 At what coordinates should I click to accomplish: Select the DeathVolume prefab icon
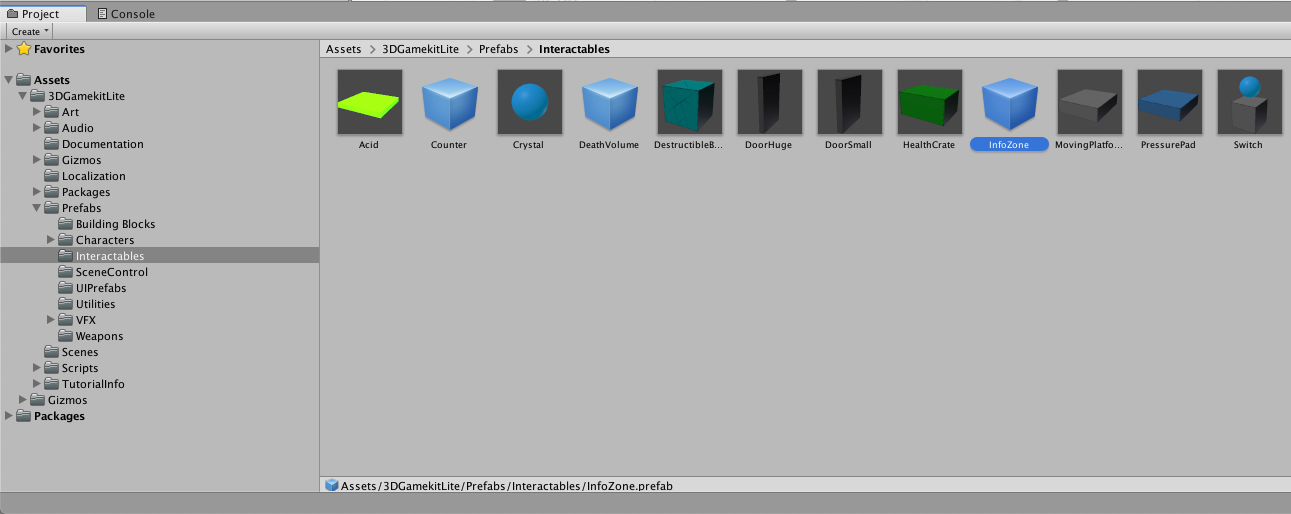(x=609, y=102)
